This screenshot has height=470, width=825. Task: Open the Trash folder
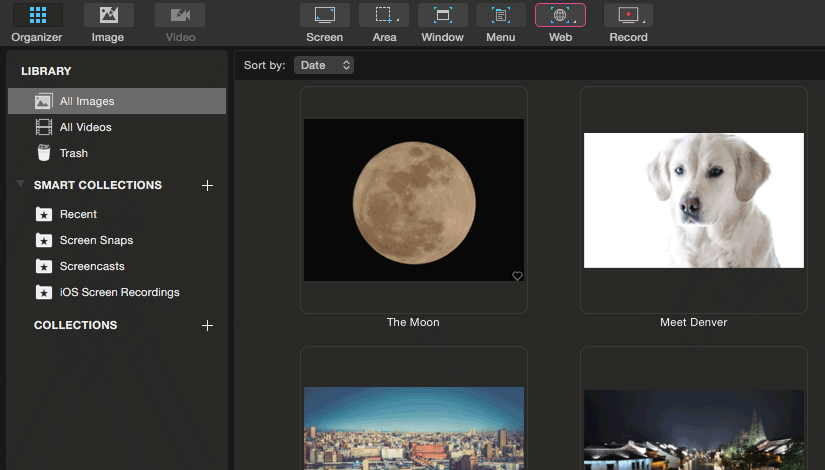pyautogui.click(x=117, y=153)
